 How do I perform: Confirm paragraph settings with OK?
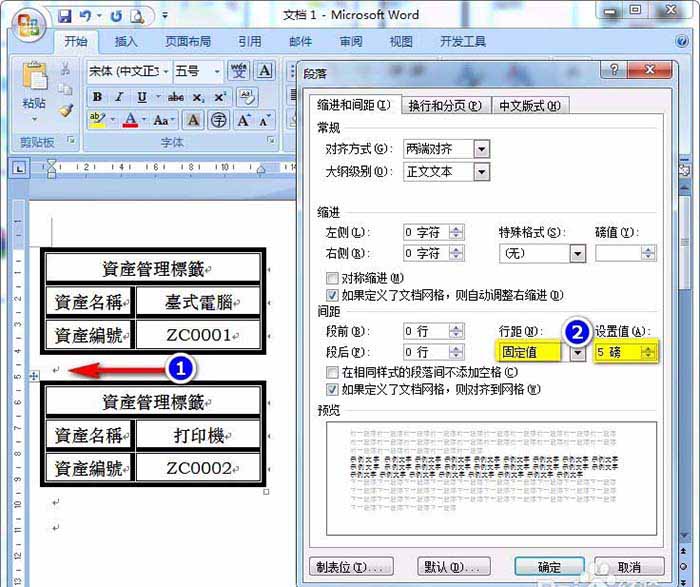coord(549,567)
